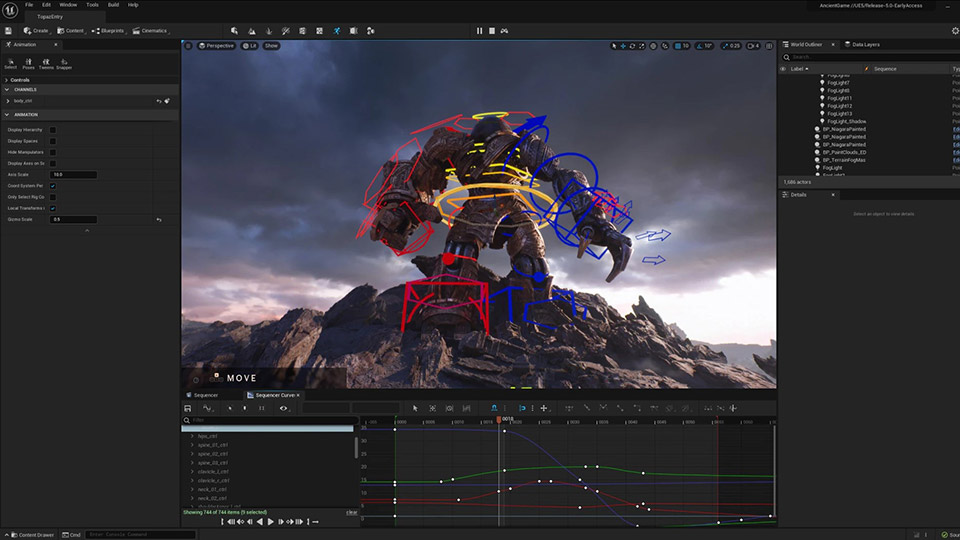This screenshot has height=540, width=960.
Task: Expand clavicle_l_ctrl curve item
Action: click(x=192, y=471)
